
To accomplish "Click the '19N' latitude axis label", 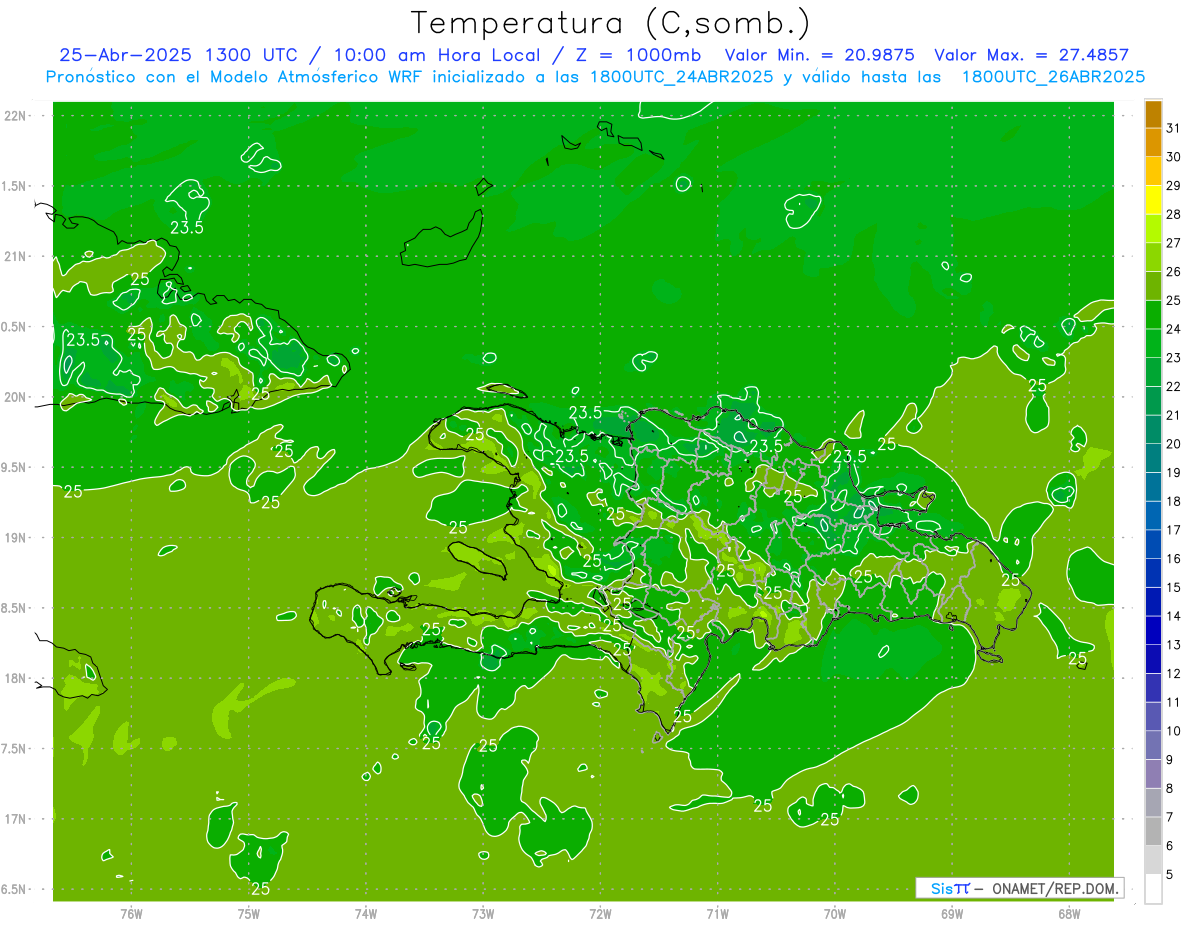I will (15, 538).
